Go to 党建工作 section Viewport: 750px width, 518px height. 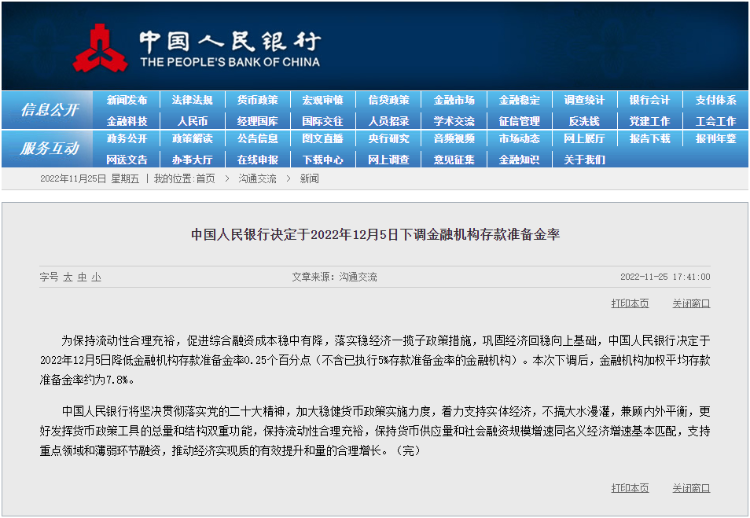tap(650, 121)
